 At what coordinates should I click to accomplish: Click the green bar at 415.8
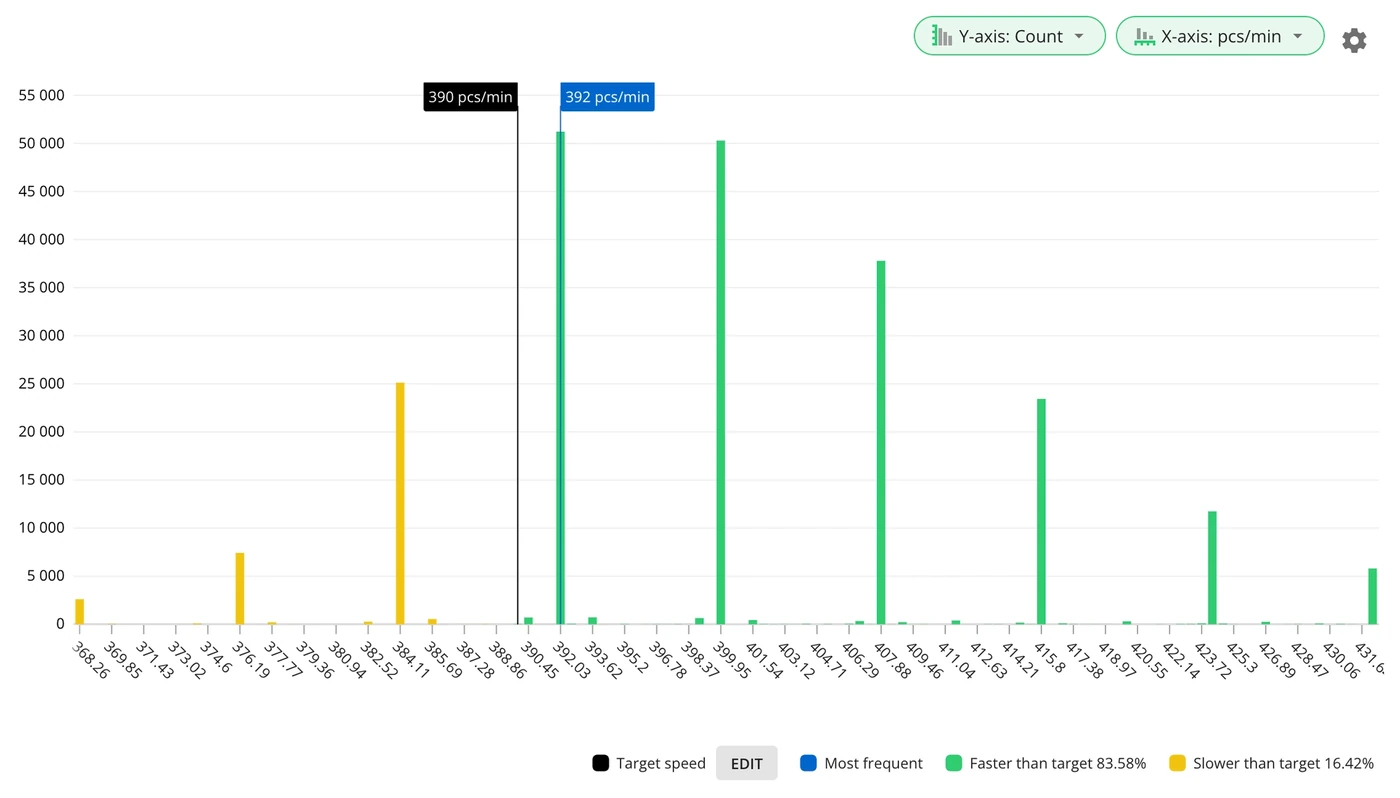click(1041, 511)
